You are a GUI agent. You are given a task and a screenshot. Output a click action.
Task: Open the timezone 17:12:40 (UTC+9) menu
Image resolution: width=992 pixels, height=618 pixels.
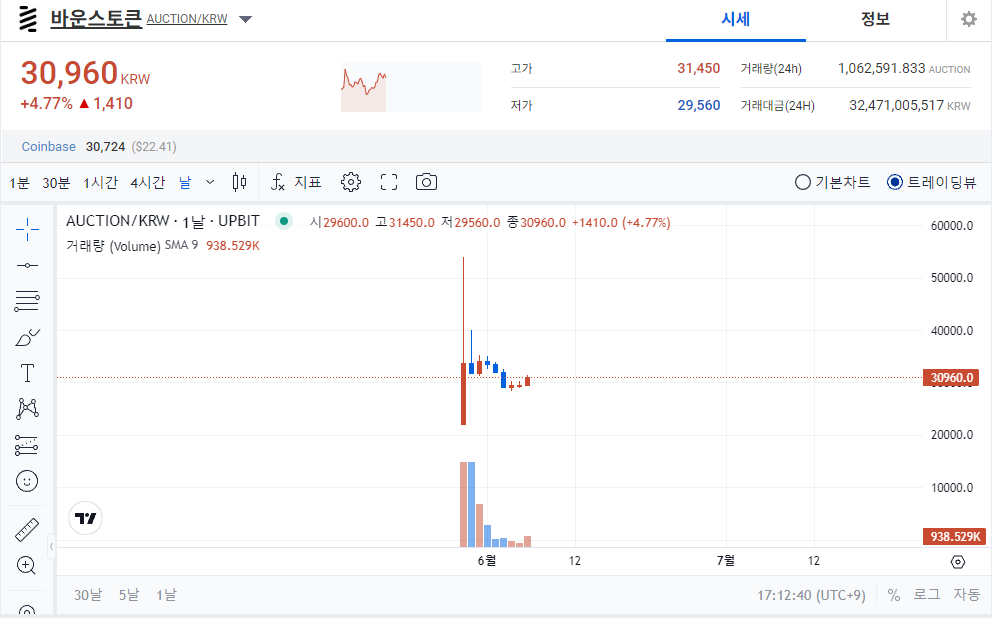[811, 595]
